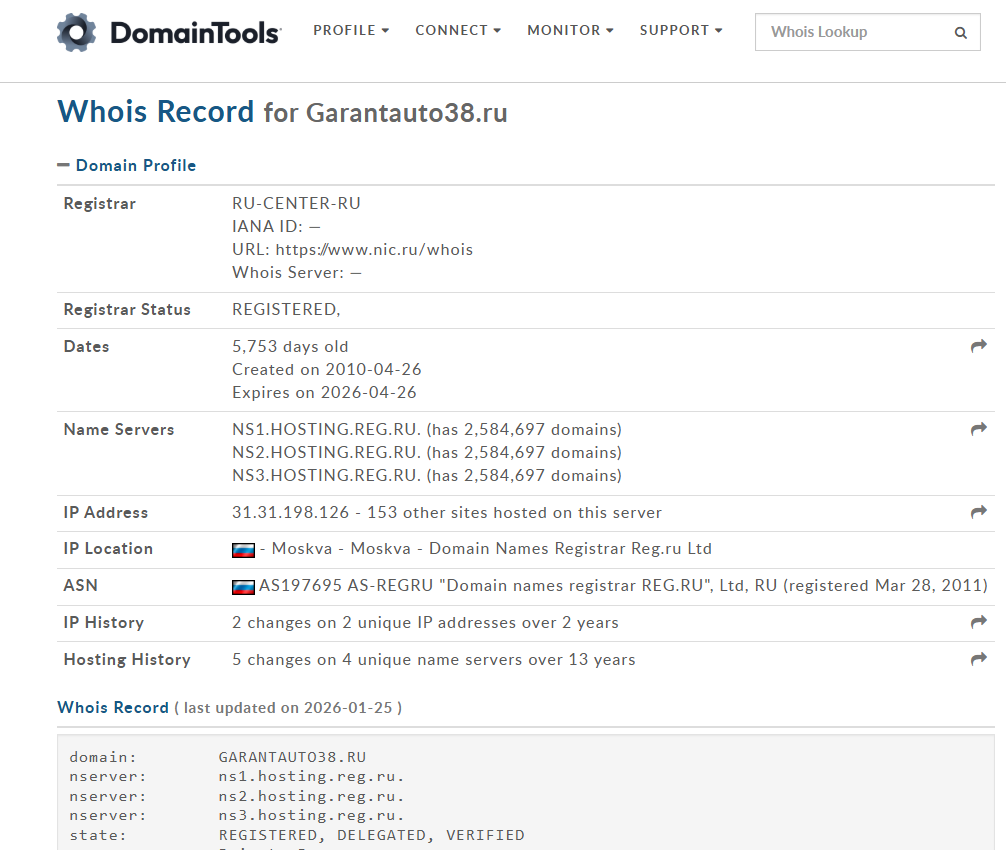
Task: Click the DomainTools wordmark
Action: coord(195,33)
